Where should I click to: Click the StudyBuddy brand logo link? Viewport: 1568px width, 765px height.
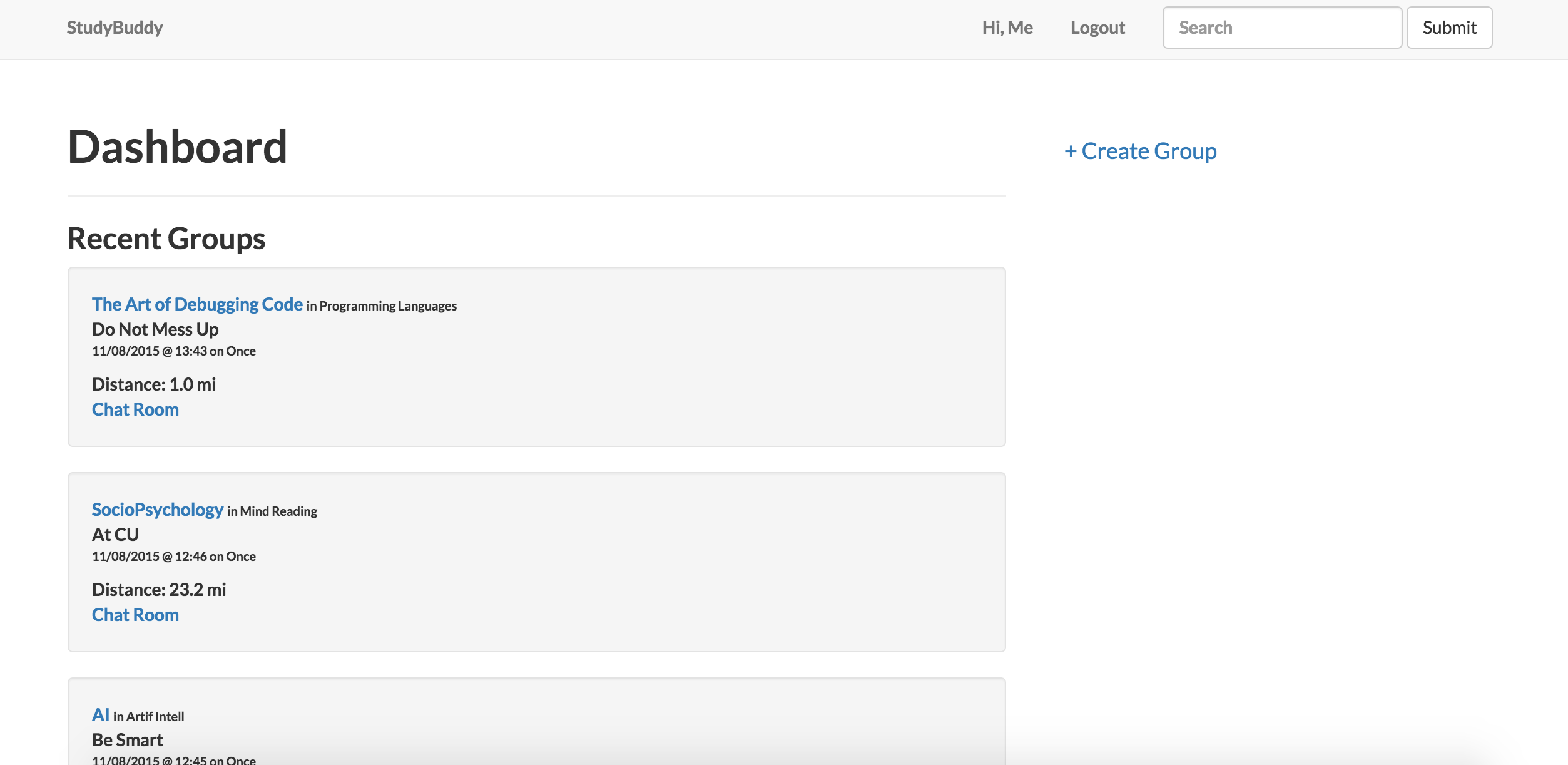tap(115, 28)
